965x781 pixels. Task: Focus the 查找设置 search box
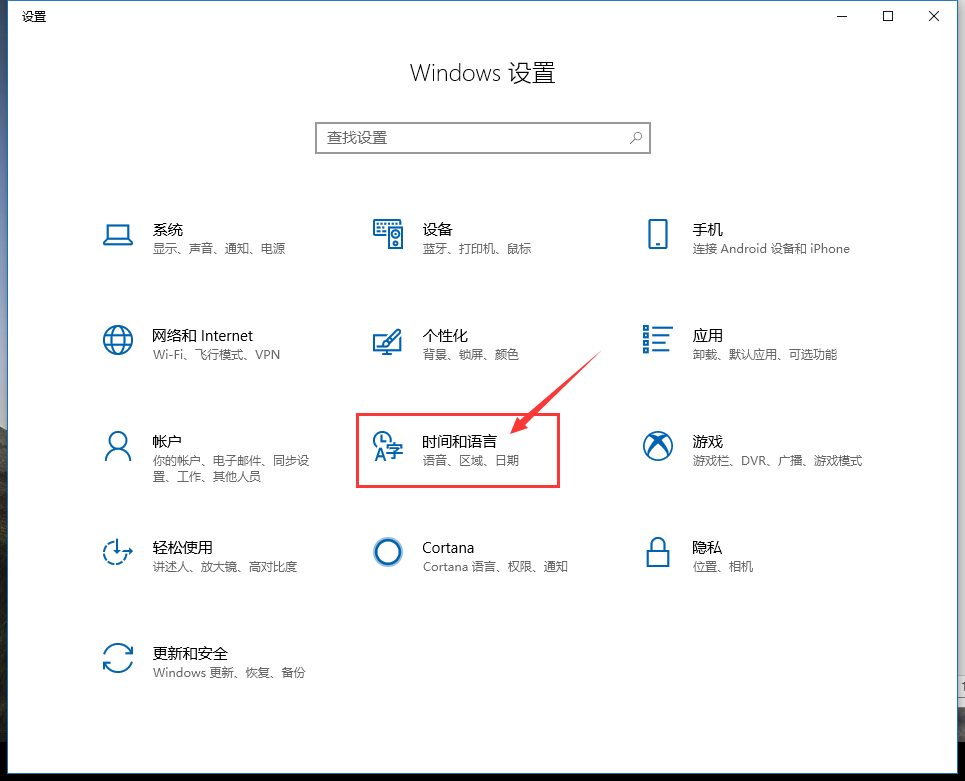482,138
